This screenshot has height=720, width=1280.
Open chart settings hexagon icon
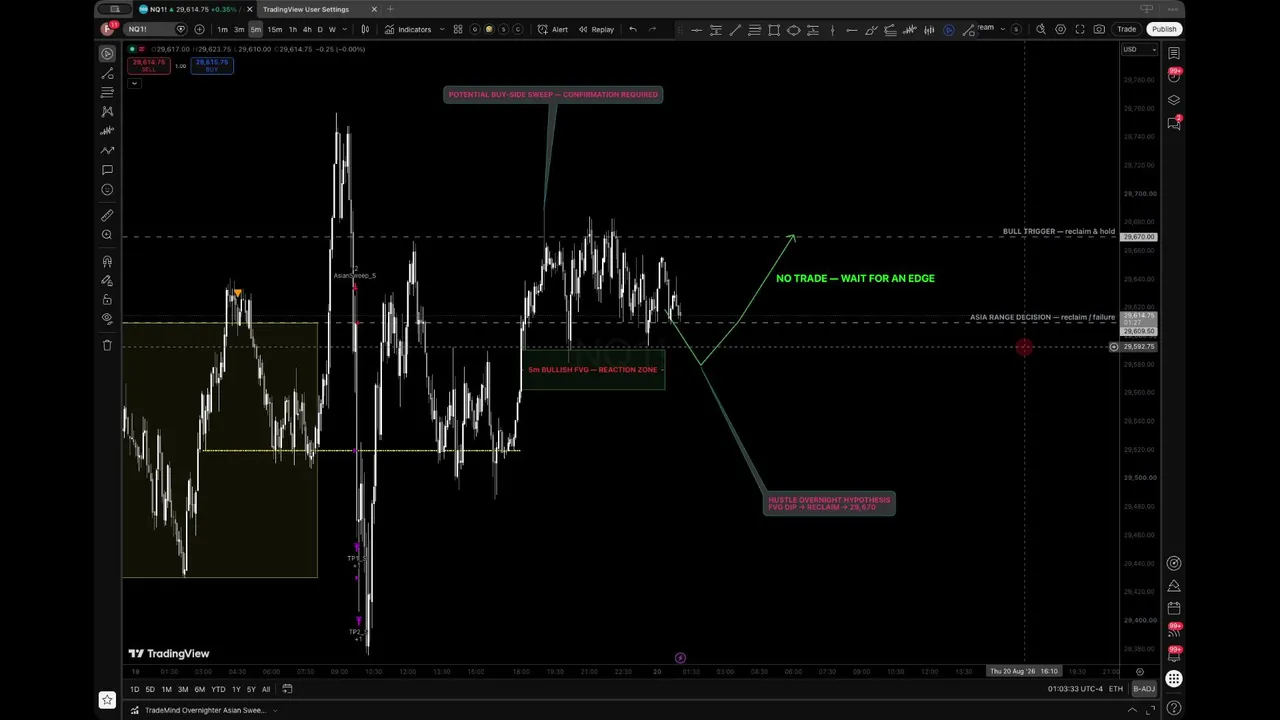click(x=1061, y=29)
